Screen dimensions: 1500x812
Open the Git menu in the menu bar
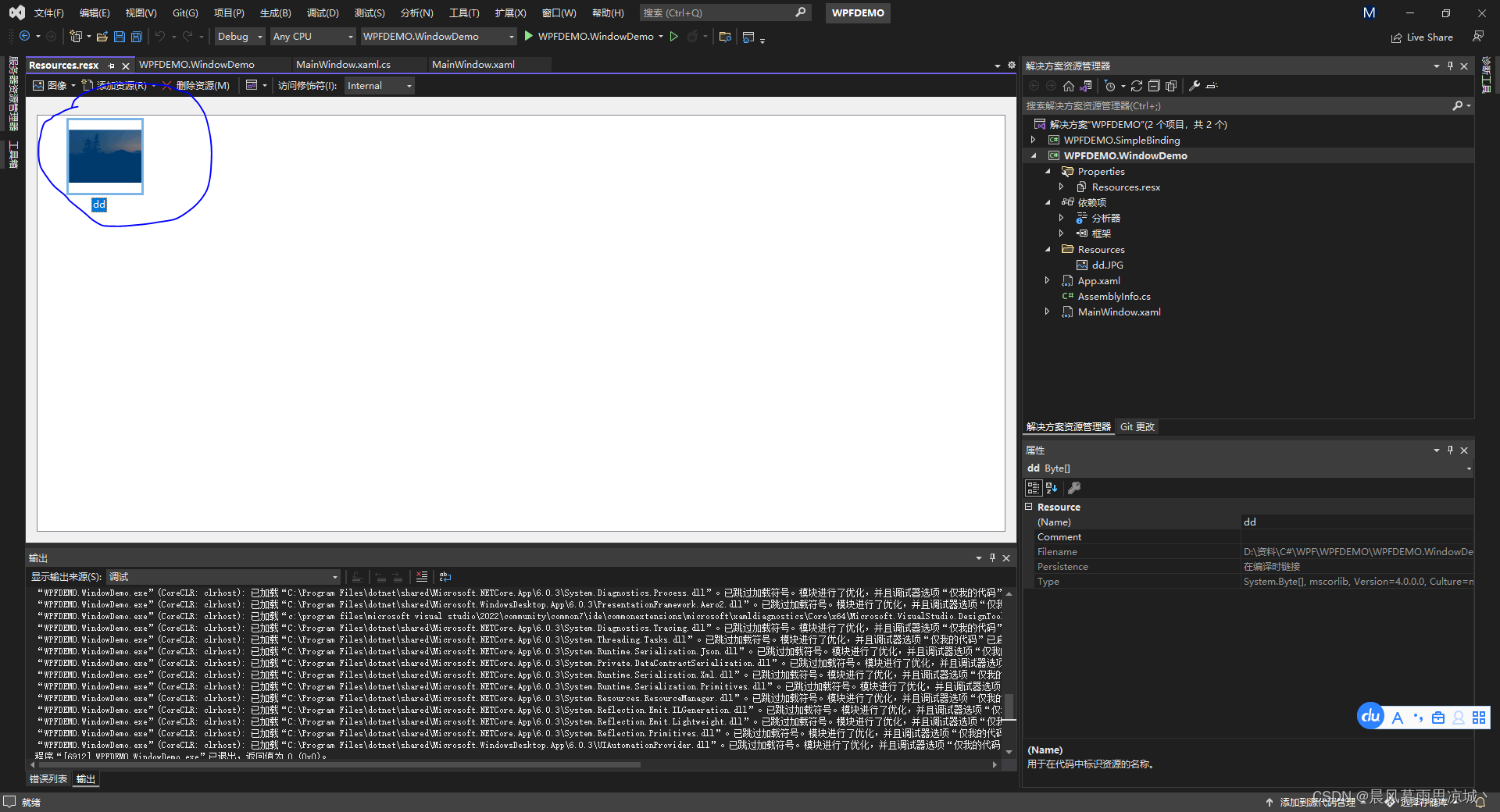pyautogui.click(x=184, y=12)
